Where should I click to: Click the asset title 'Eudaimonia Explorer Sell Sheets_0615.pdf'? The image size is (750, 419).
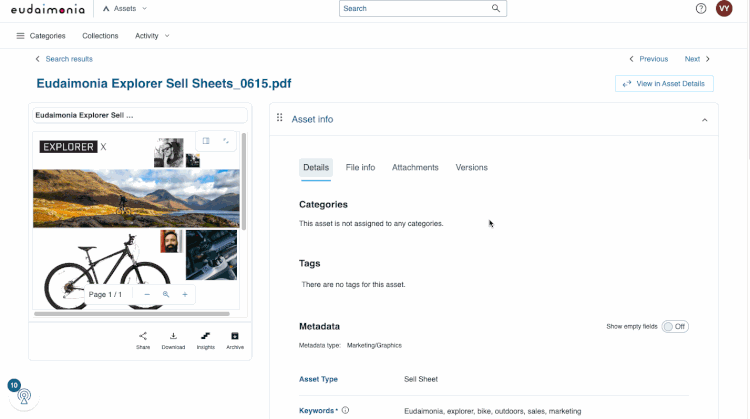(x=164, y=84)
